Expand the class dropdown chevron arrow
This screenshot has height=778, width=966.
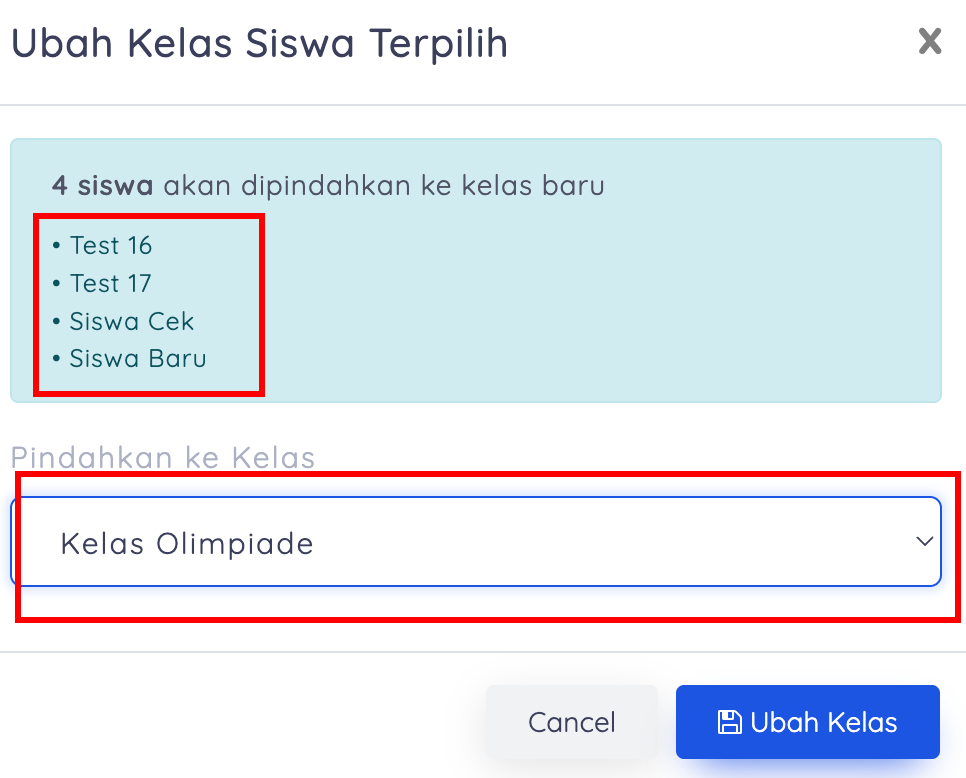tap(924, 541)
